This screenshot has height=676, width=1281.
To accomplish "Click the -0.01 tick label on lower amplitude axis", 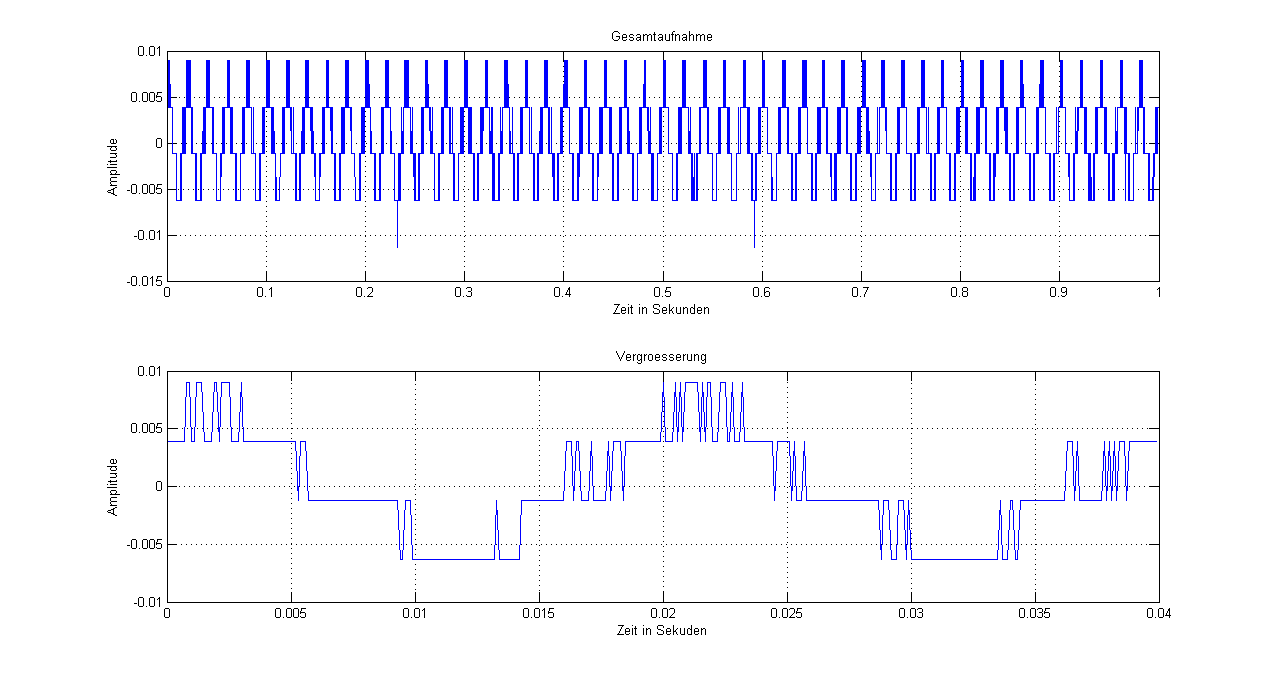I will [147, 602].
